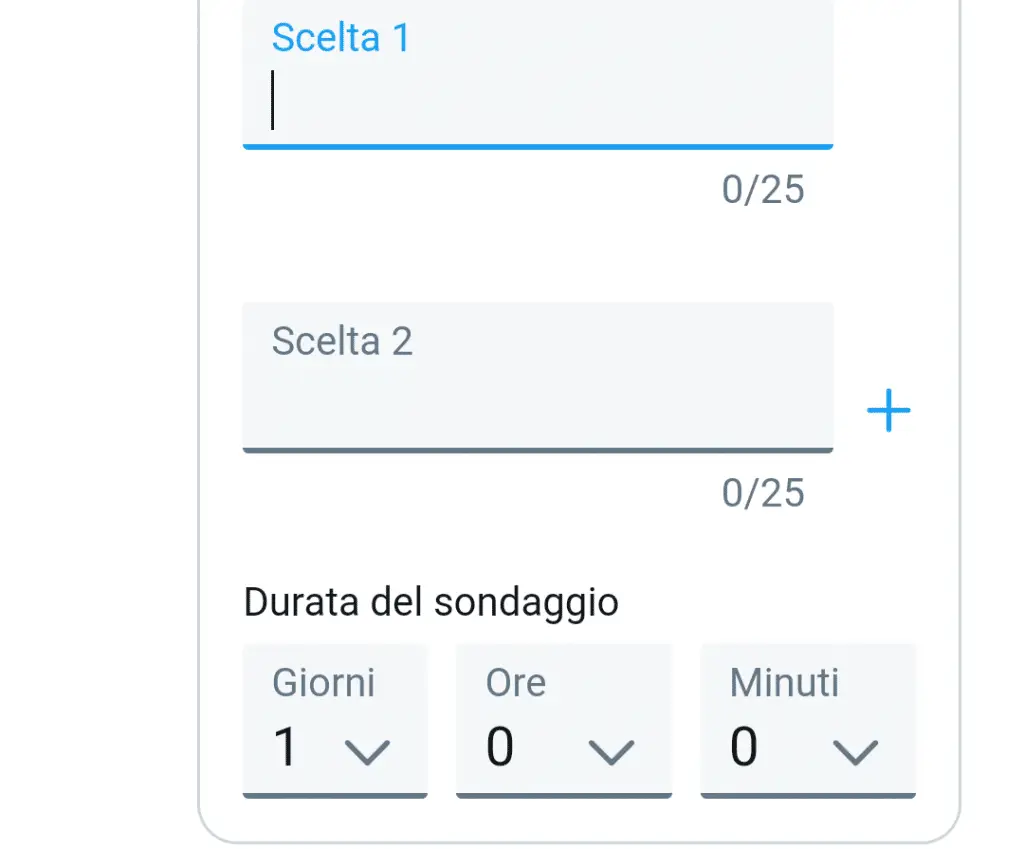The height and width of the screenshot is (849, 1024).
Task: Click the 0/25 counter under Scelta 1
Action: [763, 190]
